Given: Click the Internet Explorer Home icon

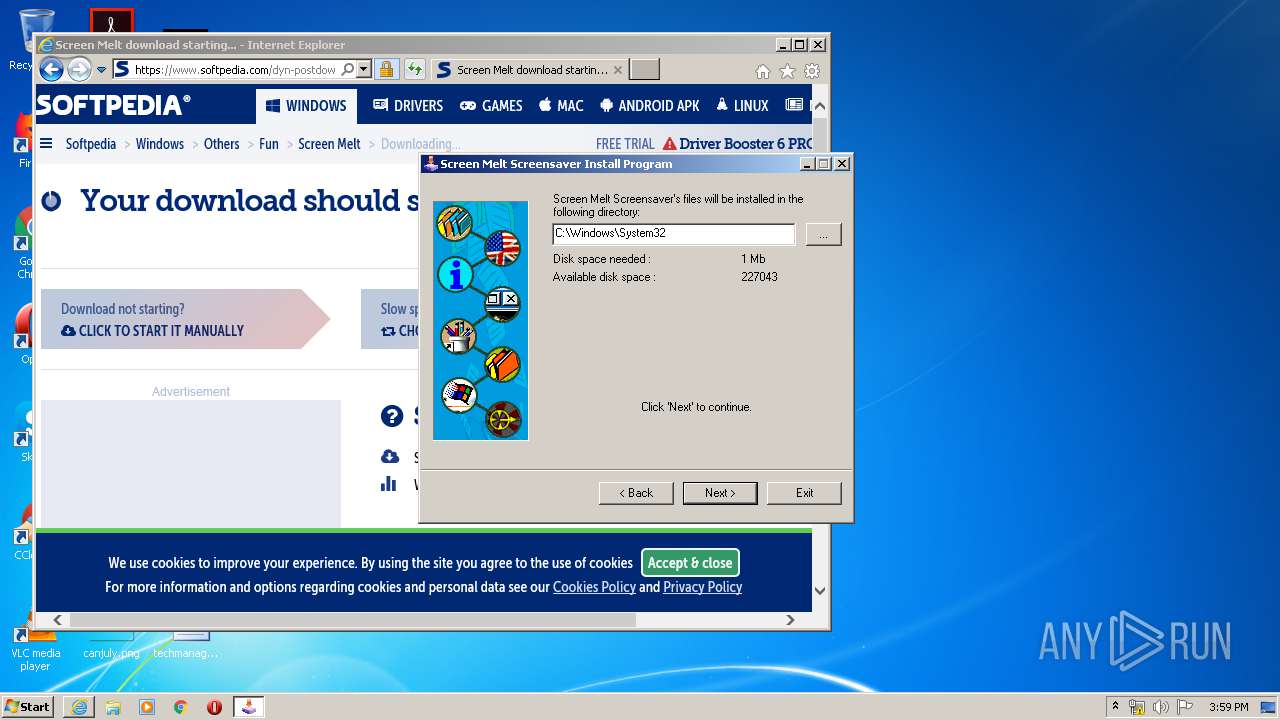Looking at the screenshot, I should [763, 71].
